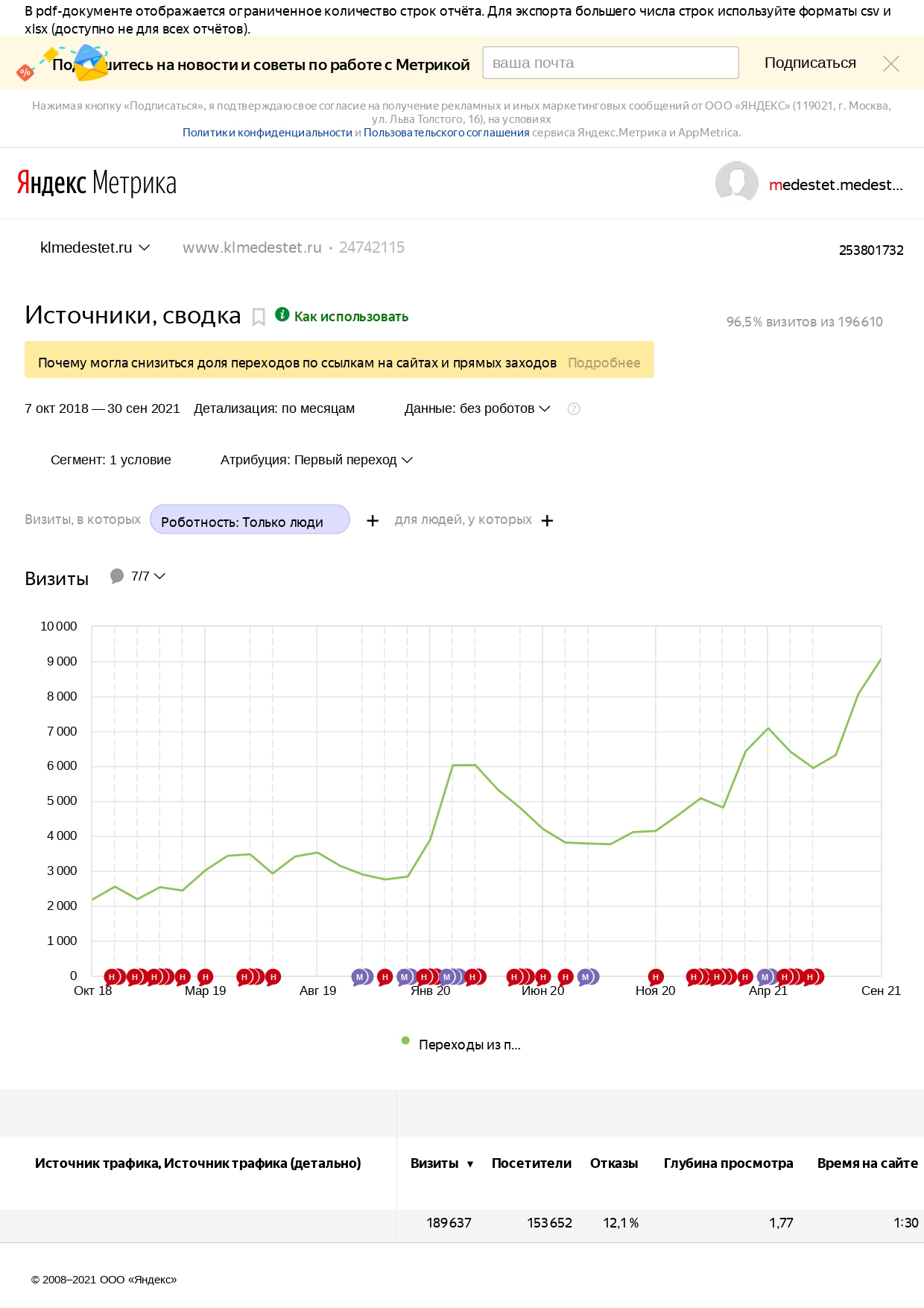The height and width of the screenshot is (1308, 924).
Task: Click the time on site value 1:30
Action: [x=905, y=1223]
